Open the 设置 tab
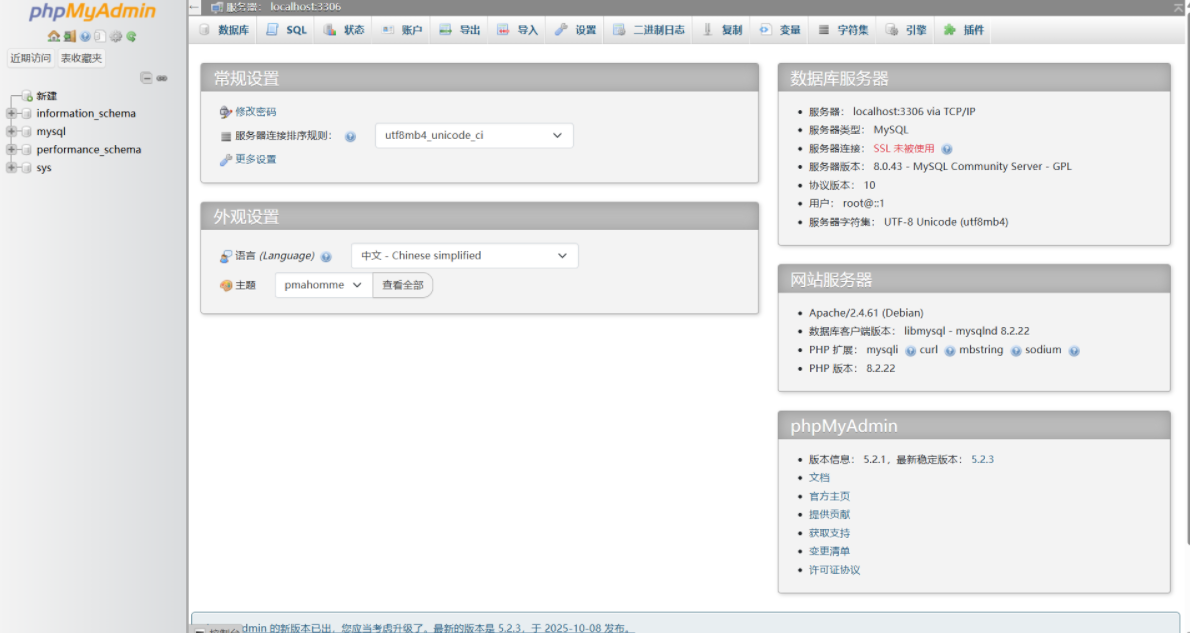The width and height of the screenshot is (1190, 633). click(x=575, y=30)
